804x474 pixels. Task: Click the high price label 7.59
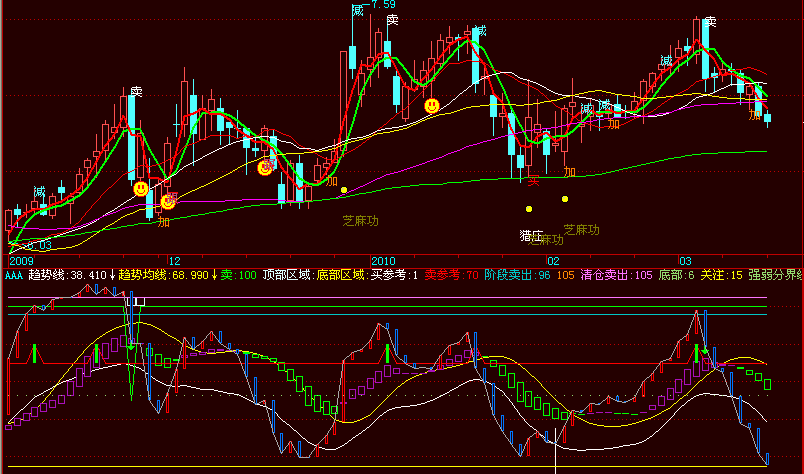click(x=383, y=5)
